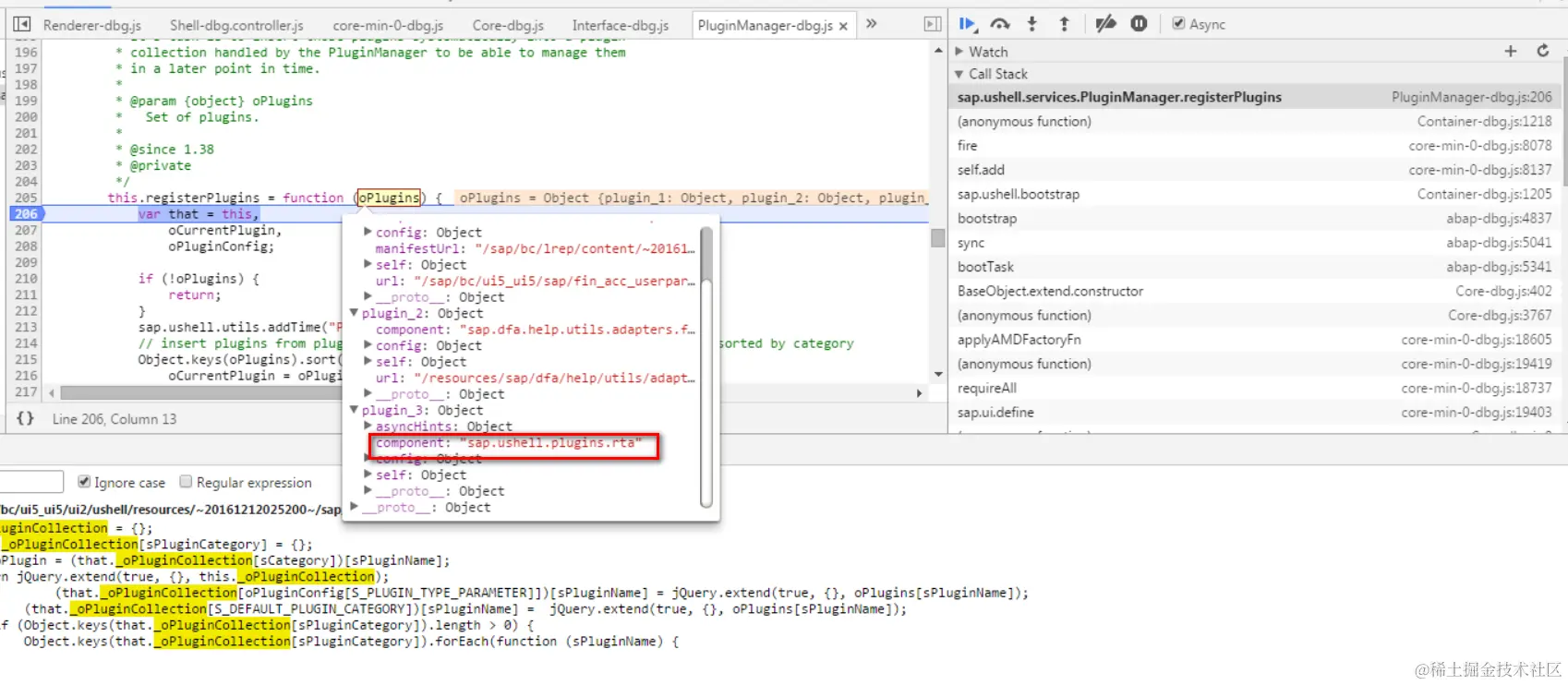Open core-min-0-dbg.js tab

(x=388, y=25)
